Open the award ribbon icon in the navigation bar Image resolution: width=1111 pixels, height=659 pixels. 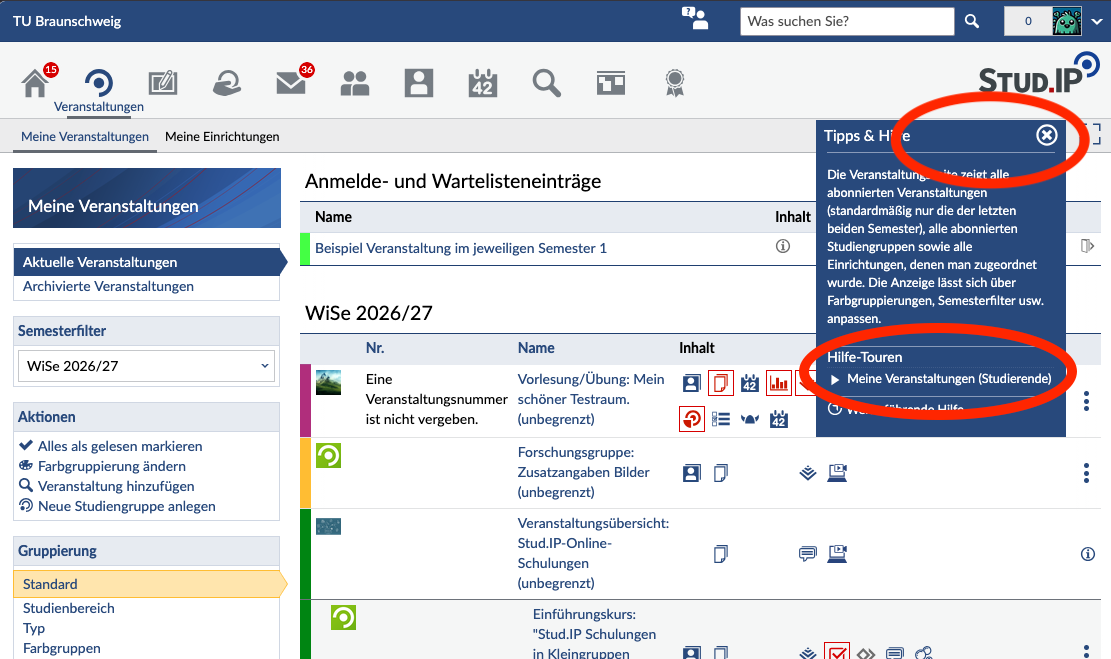coord(675,83)
